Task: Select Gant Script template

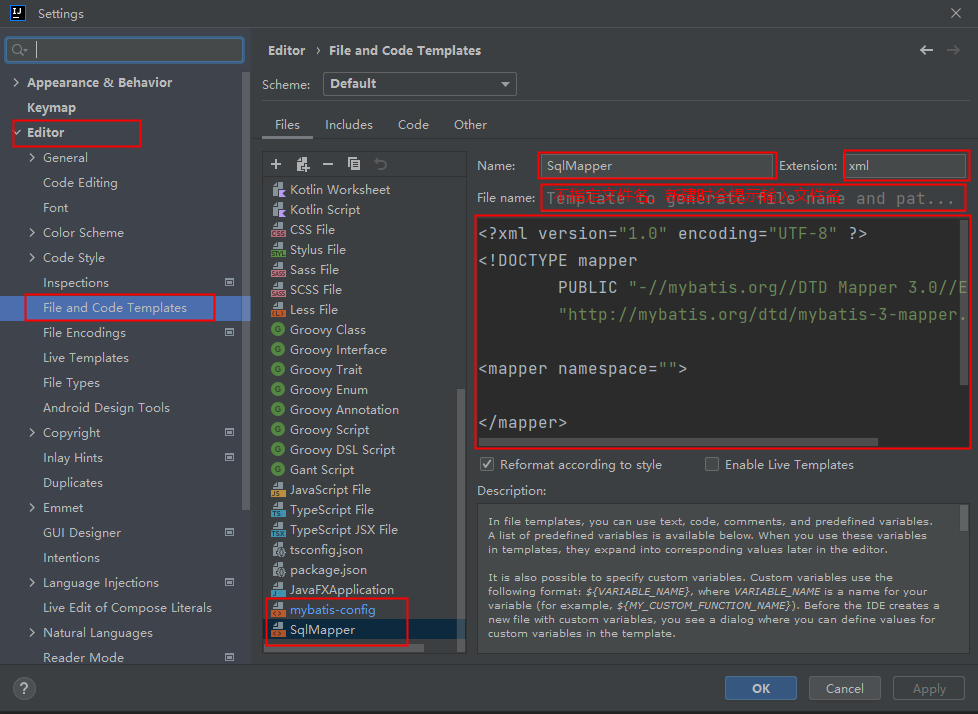Action: pos(322,470)
